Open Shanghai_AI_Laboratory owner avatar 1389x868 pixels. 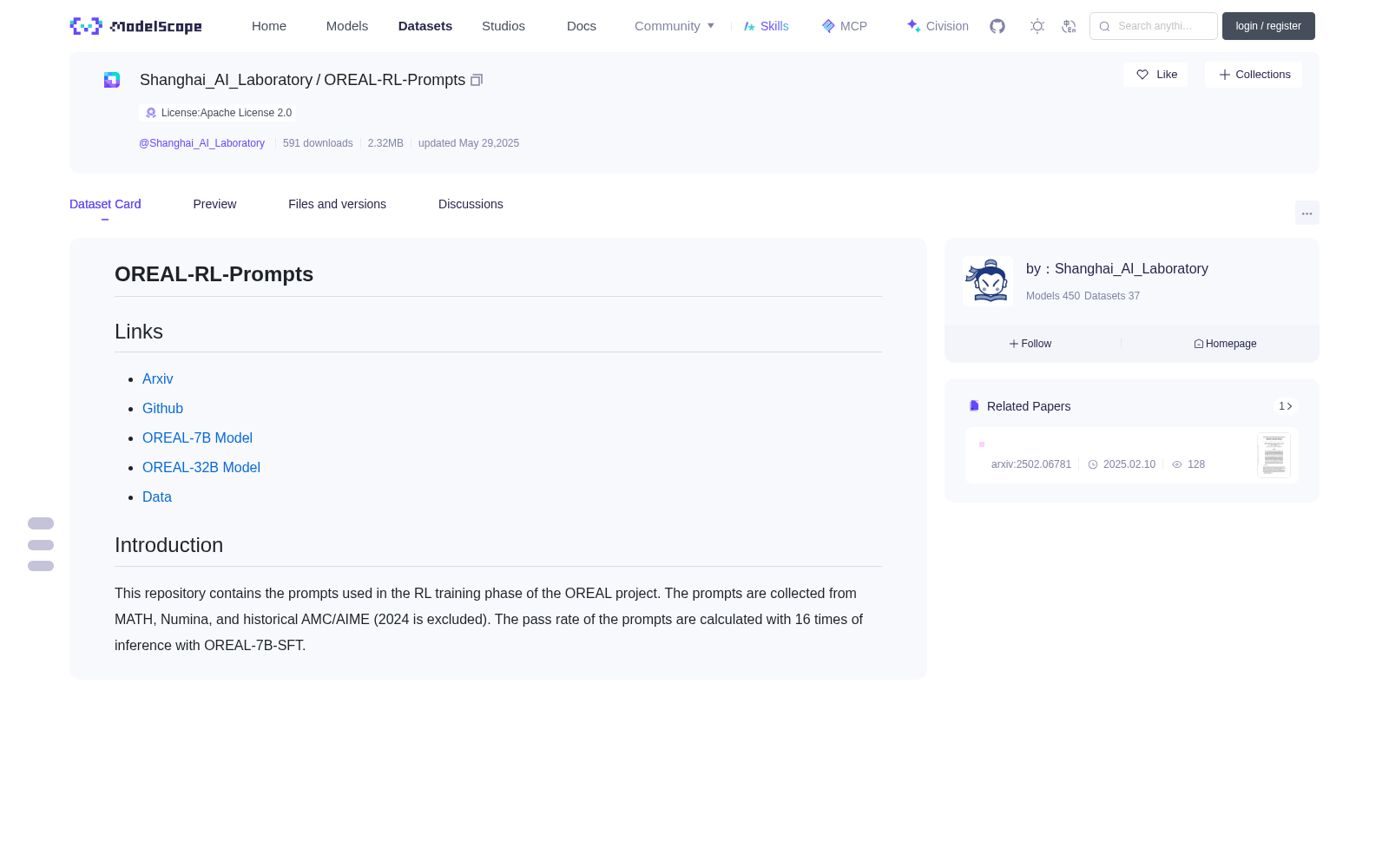(988, 281)
